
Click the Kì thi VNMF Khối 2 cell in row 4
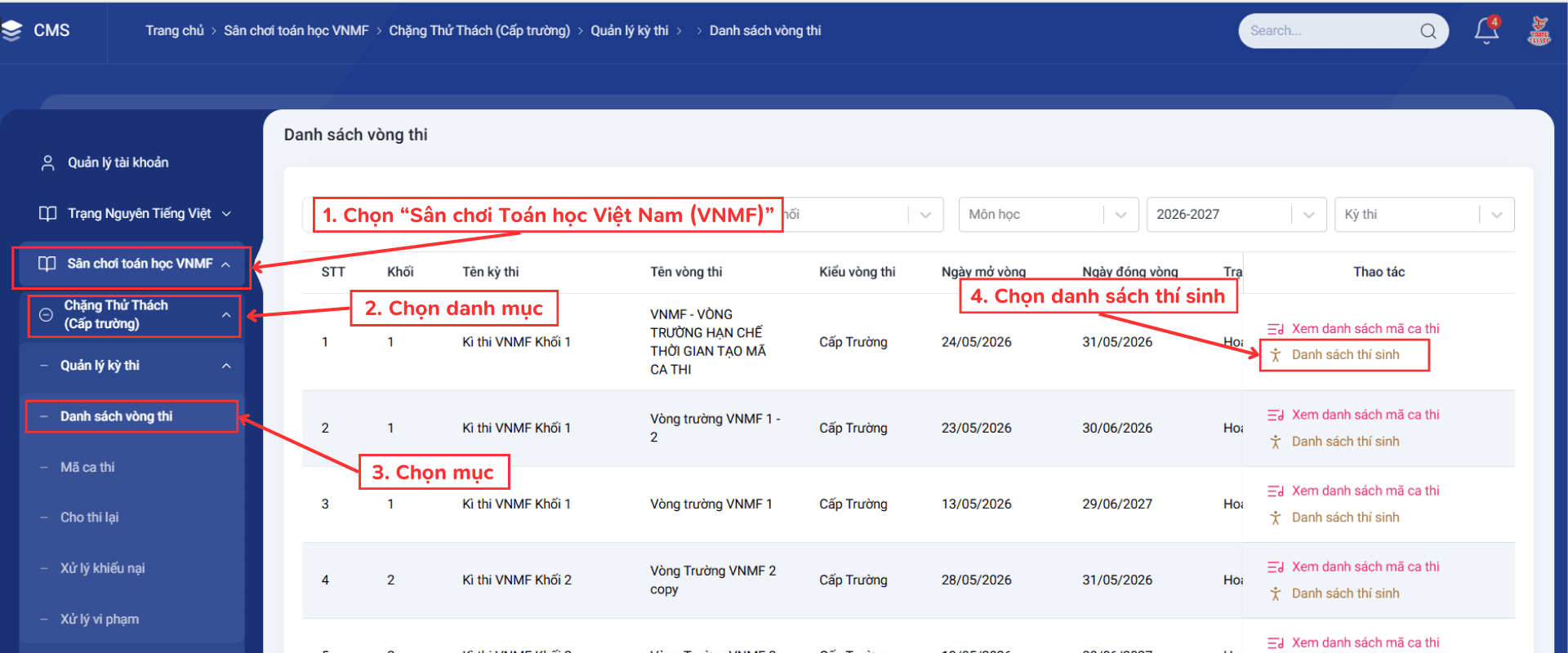tap(517, 580)
